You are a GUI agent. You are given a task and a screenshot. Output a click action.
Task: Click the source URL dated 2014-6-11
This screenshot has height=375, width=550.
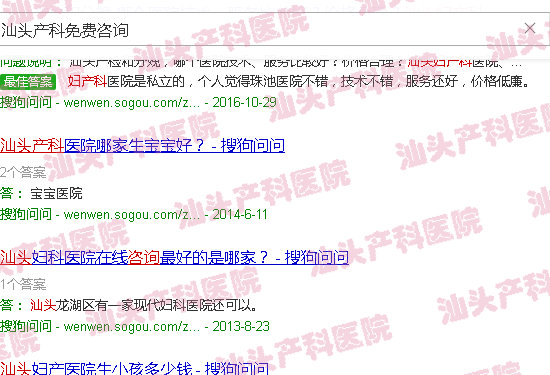pyautogui.click(x=134, y=214)
